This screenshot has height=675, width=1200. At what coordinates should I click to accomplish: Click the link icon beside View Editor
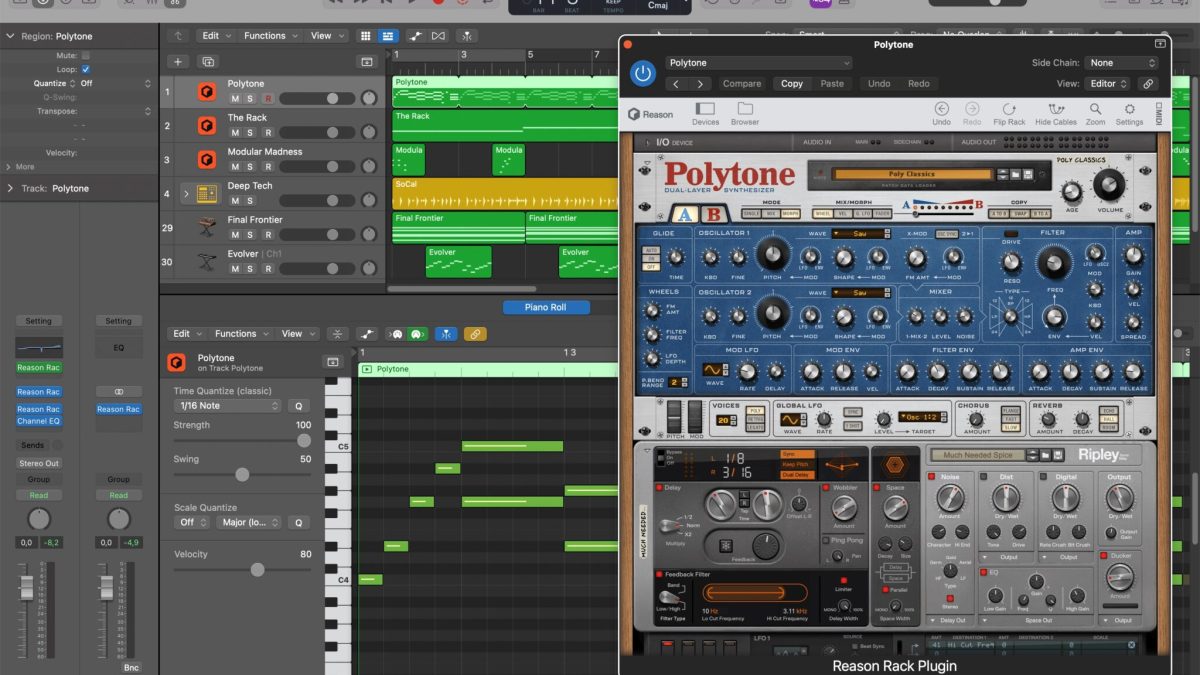pyautogui.click(x=1148, y=84)
